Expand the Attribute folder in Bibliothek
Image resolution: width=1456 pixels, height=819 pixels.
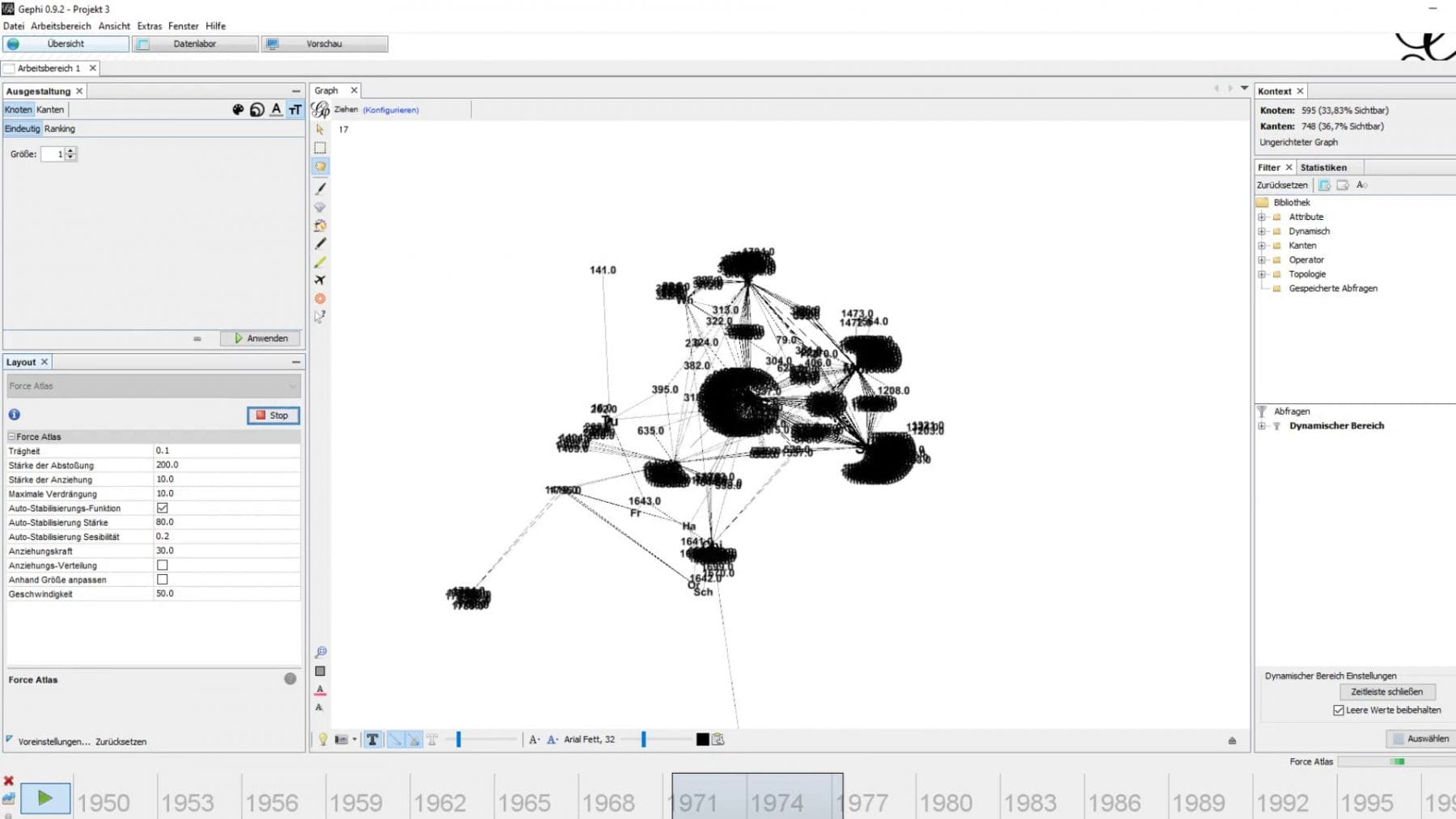[1262, 217]
